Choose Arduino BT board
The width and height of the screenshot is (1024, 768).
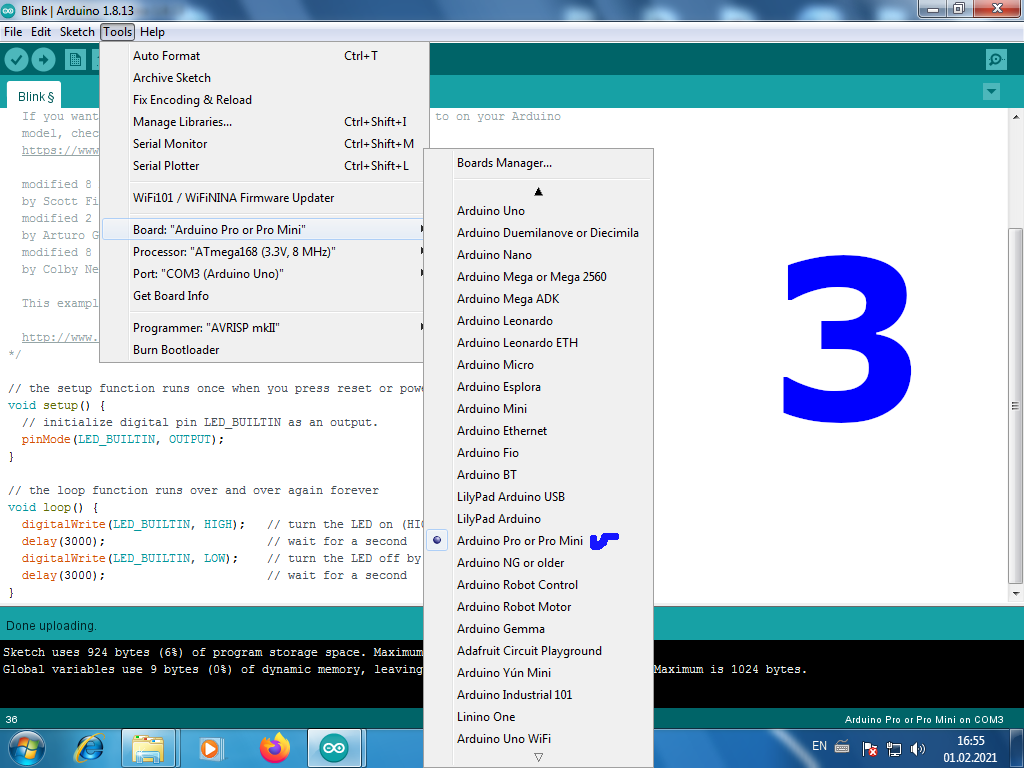538,475
